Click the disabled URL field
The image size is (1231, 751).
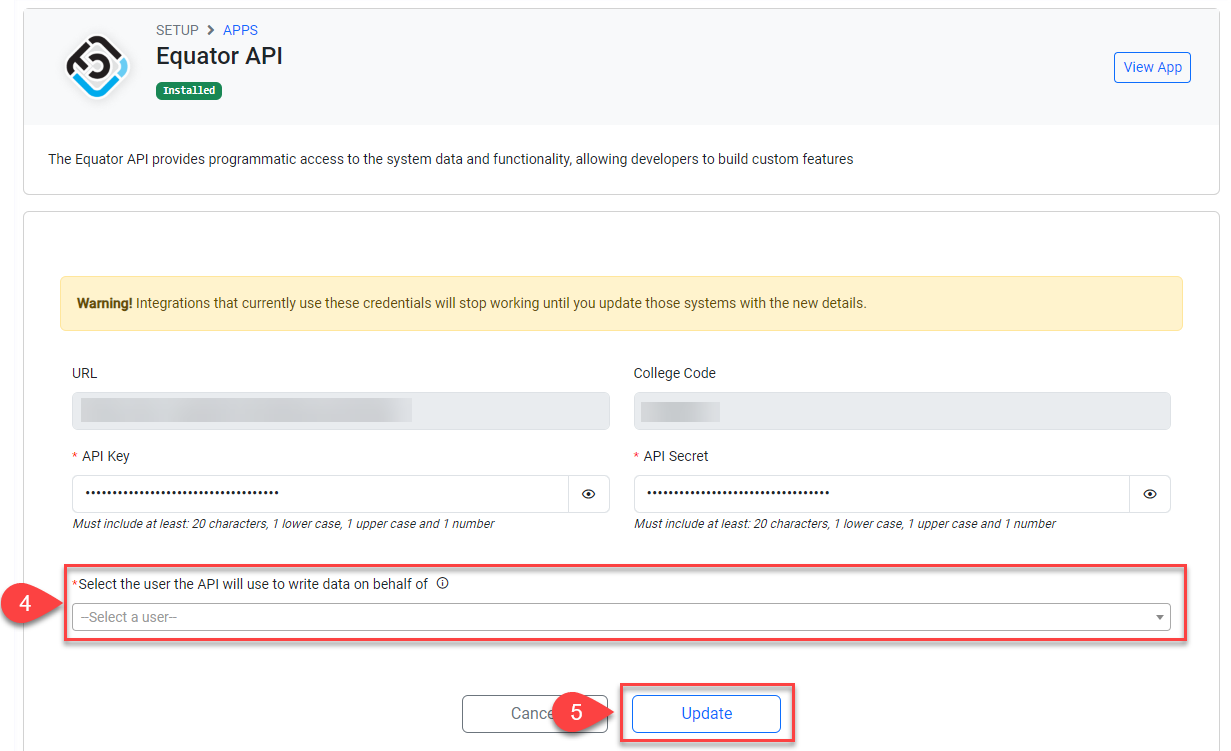[341, 411]
